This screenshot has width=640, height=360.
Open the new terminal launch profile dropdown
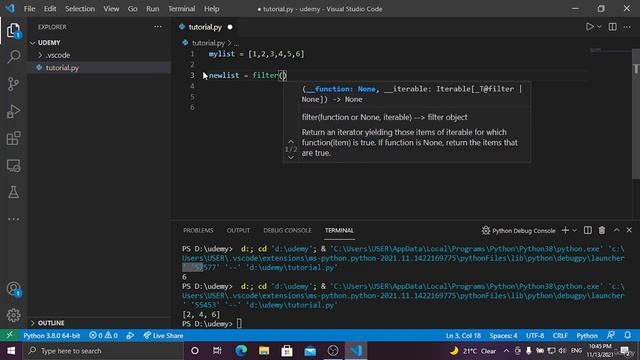[x=575, y=231]
